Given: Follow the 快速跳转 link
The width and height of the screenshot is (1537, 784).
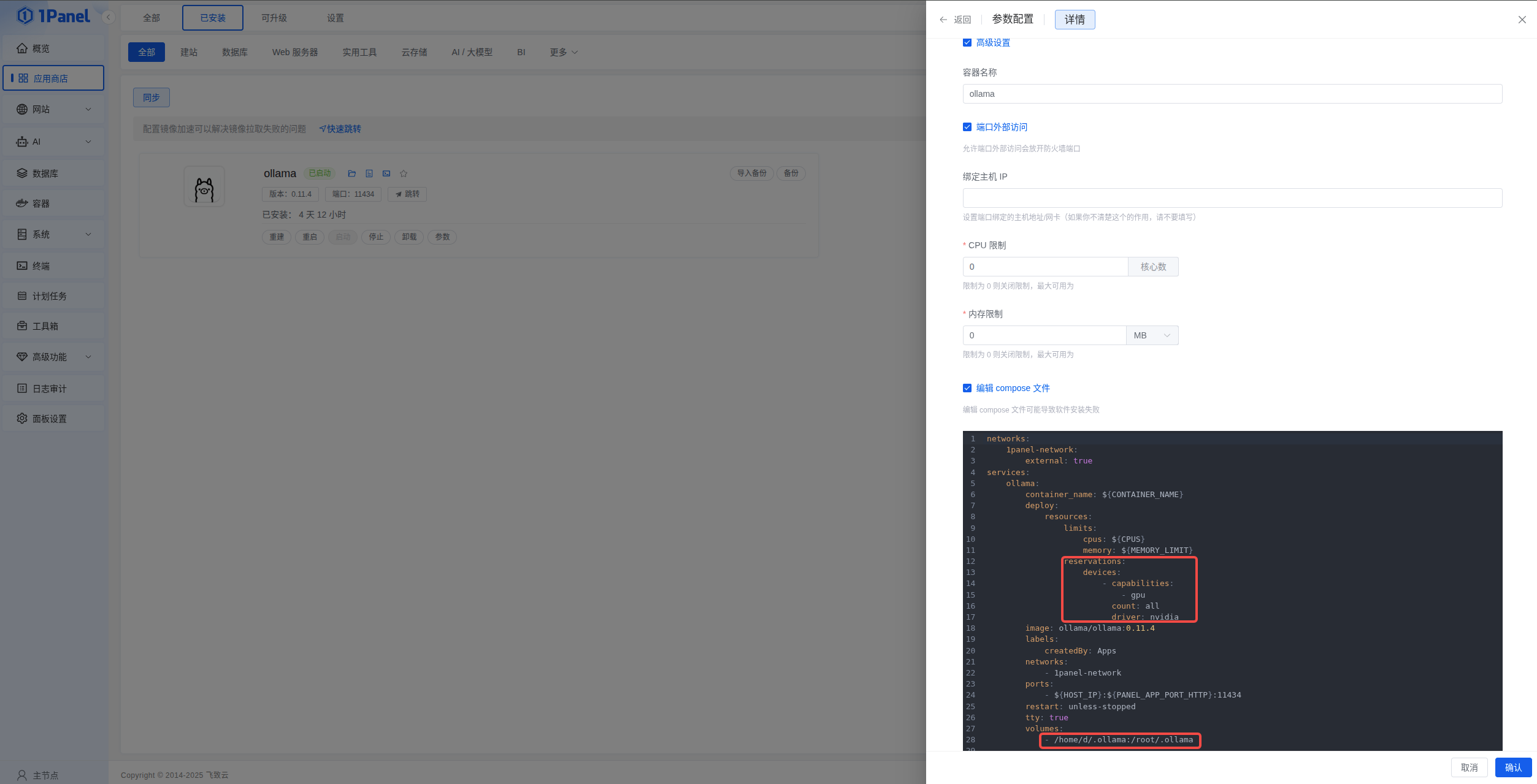Looking at the screenshot, I should click(340, 129).
